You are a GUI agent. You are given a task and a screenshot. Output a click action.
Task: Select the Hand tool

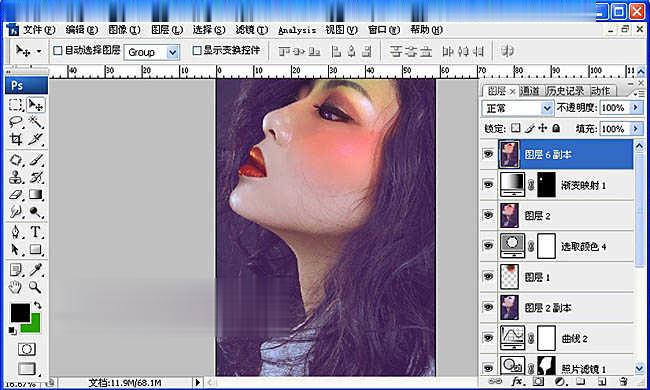(15, 287)
